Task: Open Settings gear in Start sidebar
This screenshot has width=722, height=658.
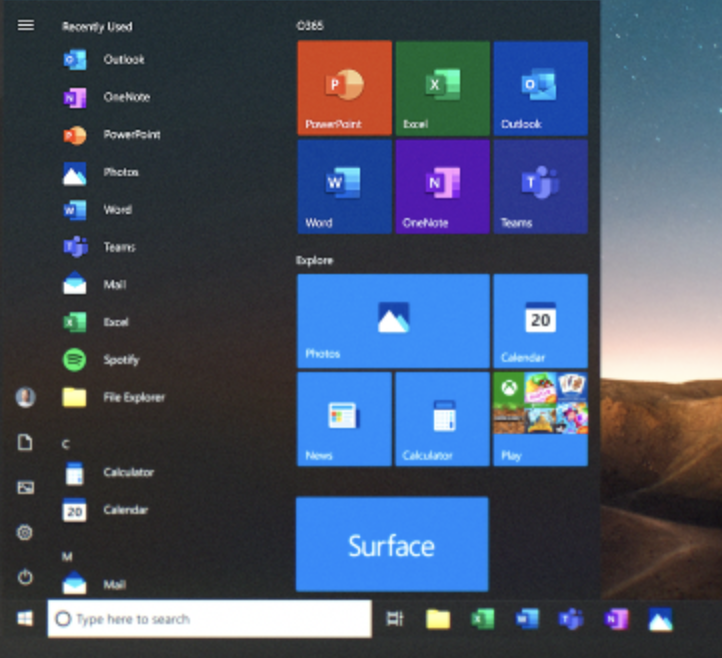Action: point(25,532)
